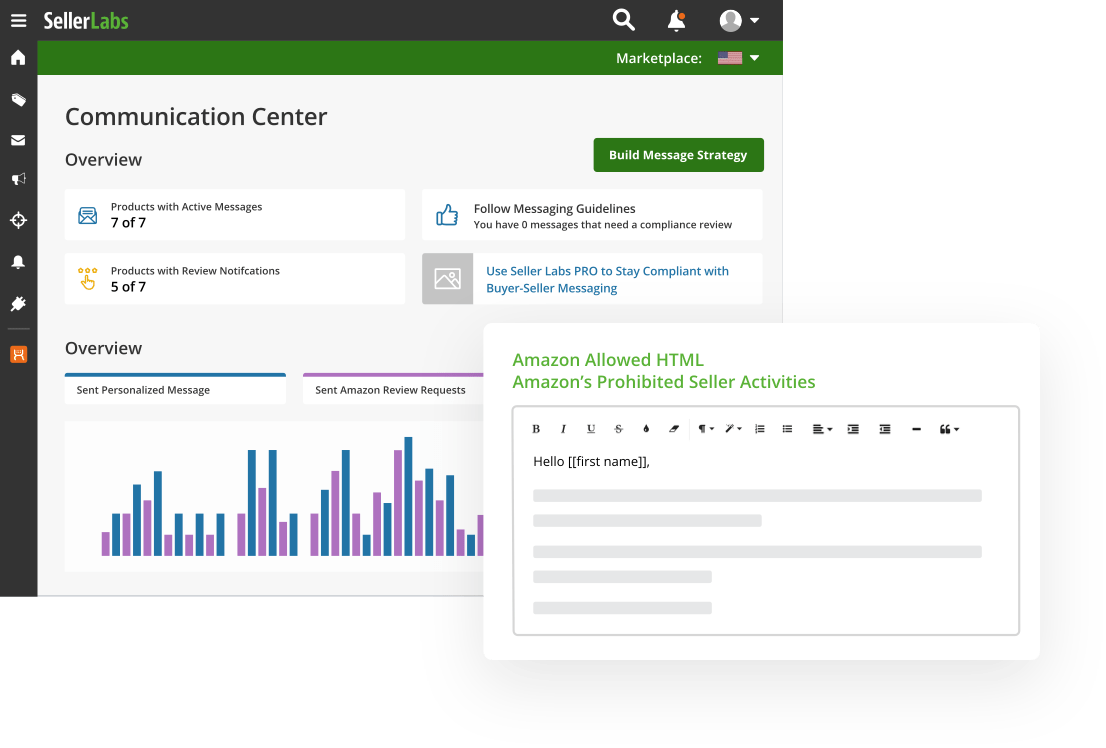Image resolution: width=1106 pixels, height=748 pixels.
Task: Open the bell alerts sidebar icon
Action: click(x=18, y=262)
